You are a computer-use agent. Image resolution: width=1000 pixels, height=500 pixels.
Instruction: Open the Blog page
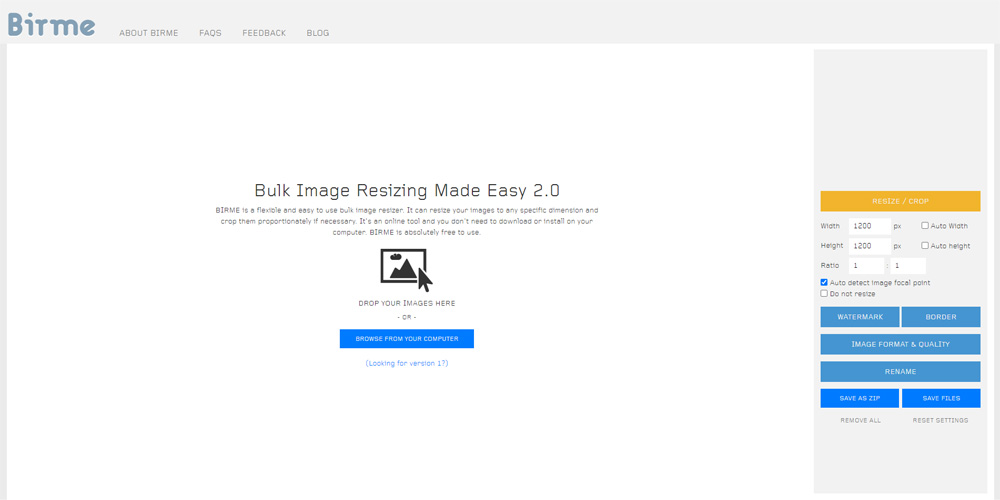point(318,33)
